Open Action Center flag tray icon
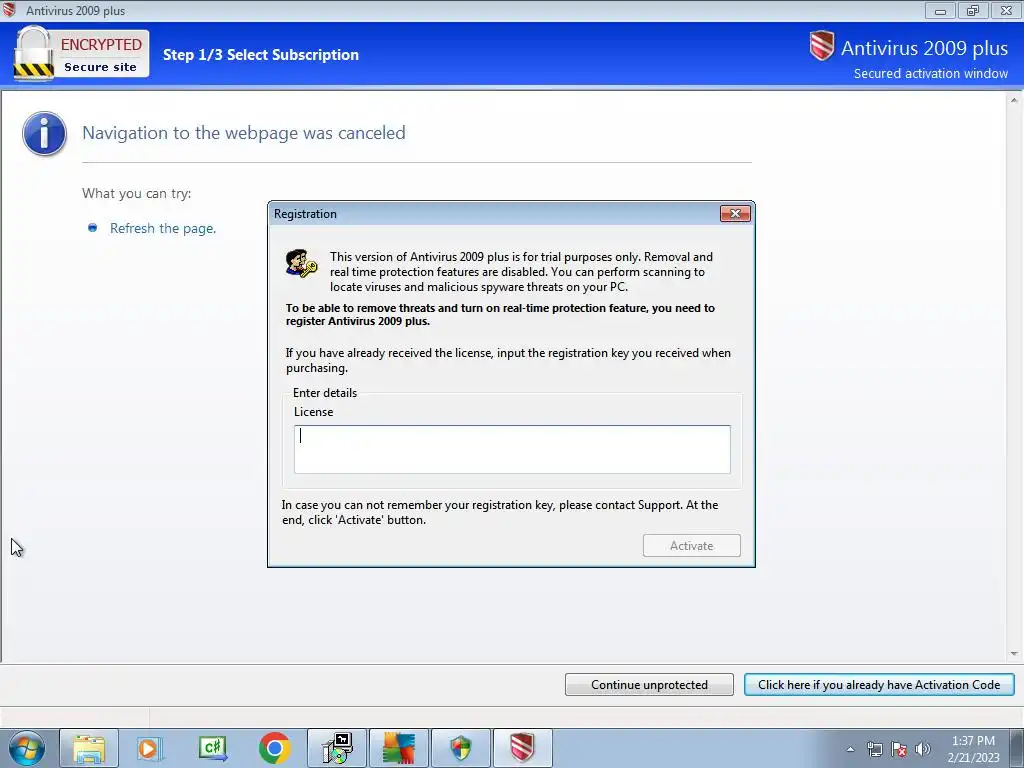The height and width of the screenshot is (768, 1024). tap(899, 749)
